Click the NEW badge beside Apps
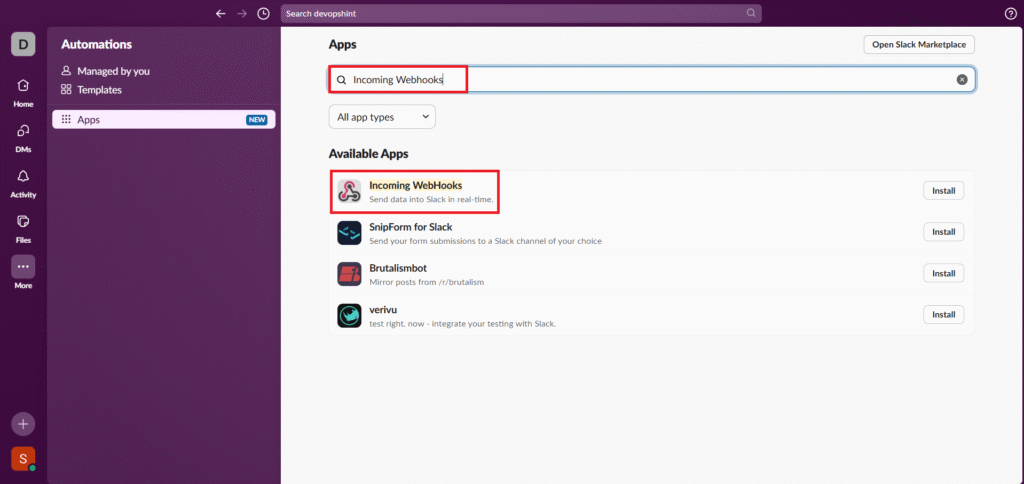This screenshot has height=484, width=1024. pos(257,120)
